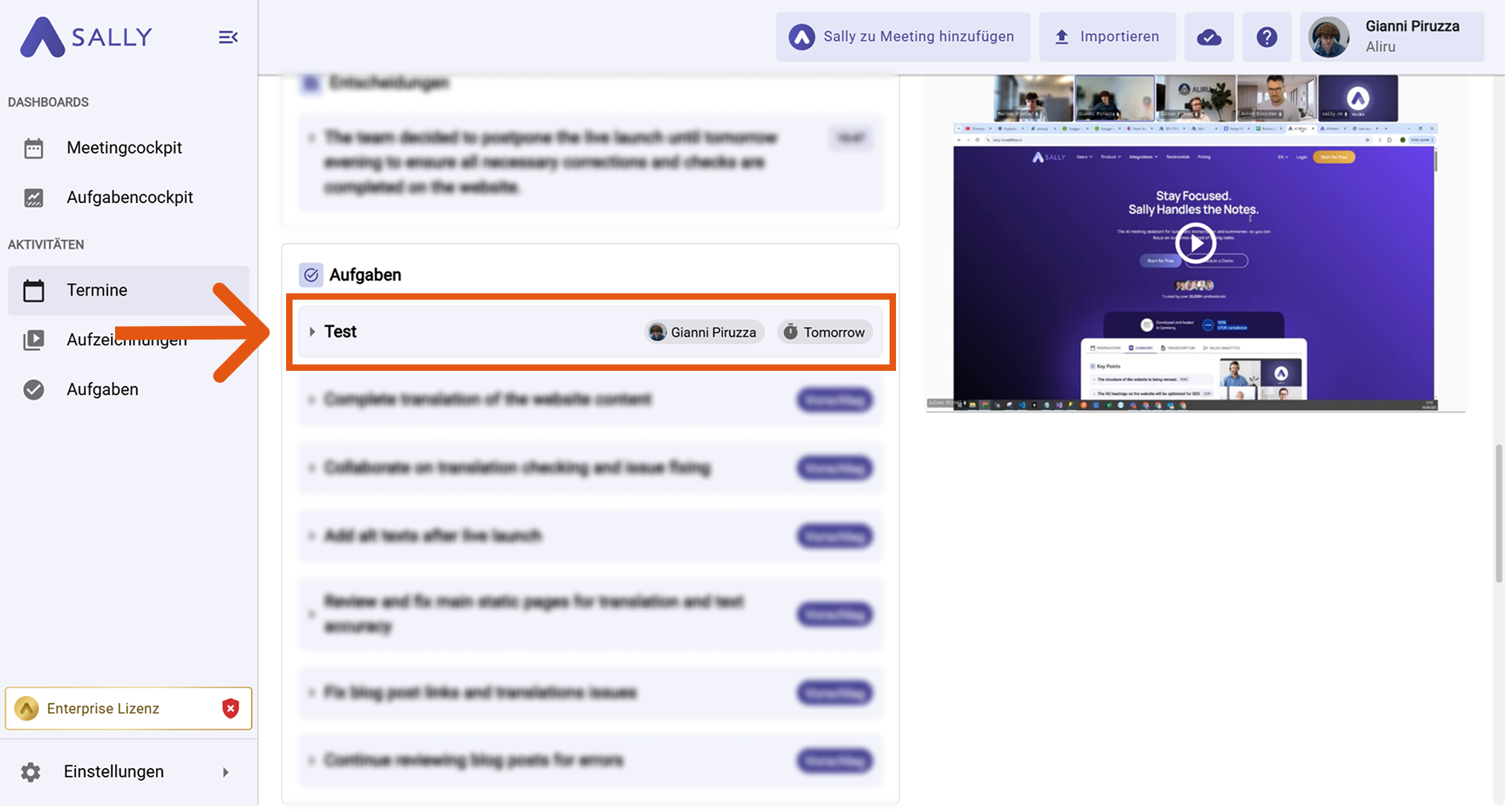The image size is (1505, 812).
Task: Click the DASHBOARDS sidebar heading
Action: (48, 102)
